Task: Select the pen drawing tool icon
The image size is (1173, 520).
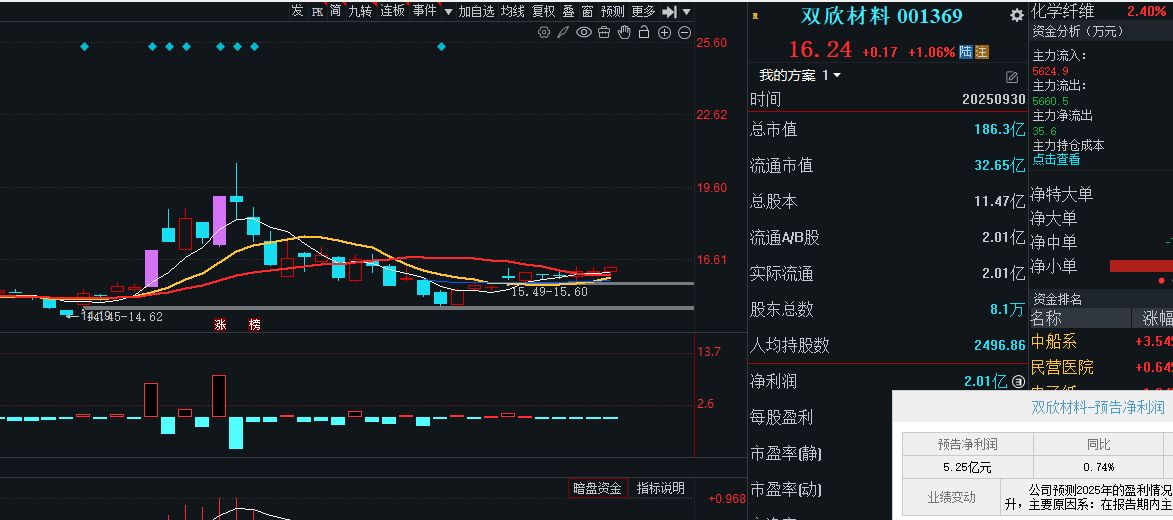Action: (564, 32)
